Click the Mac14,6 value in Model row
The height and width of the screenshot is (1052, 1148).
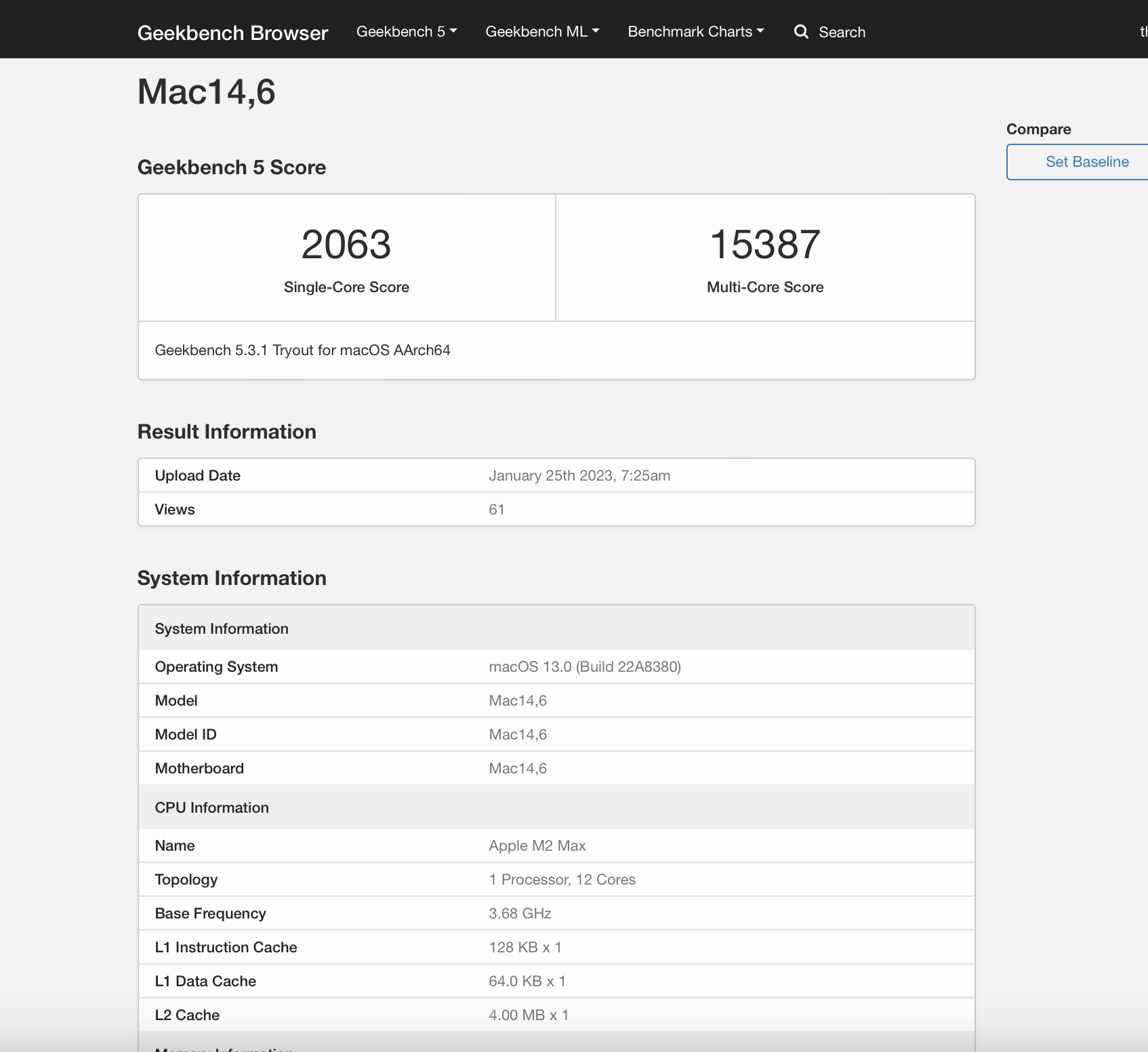click(x=518, y=701)
